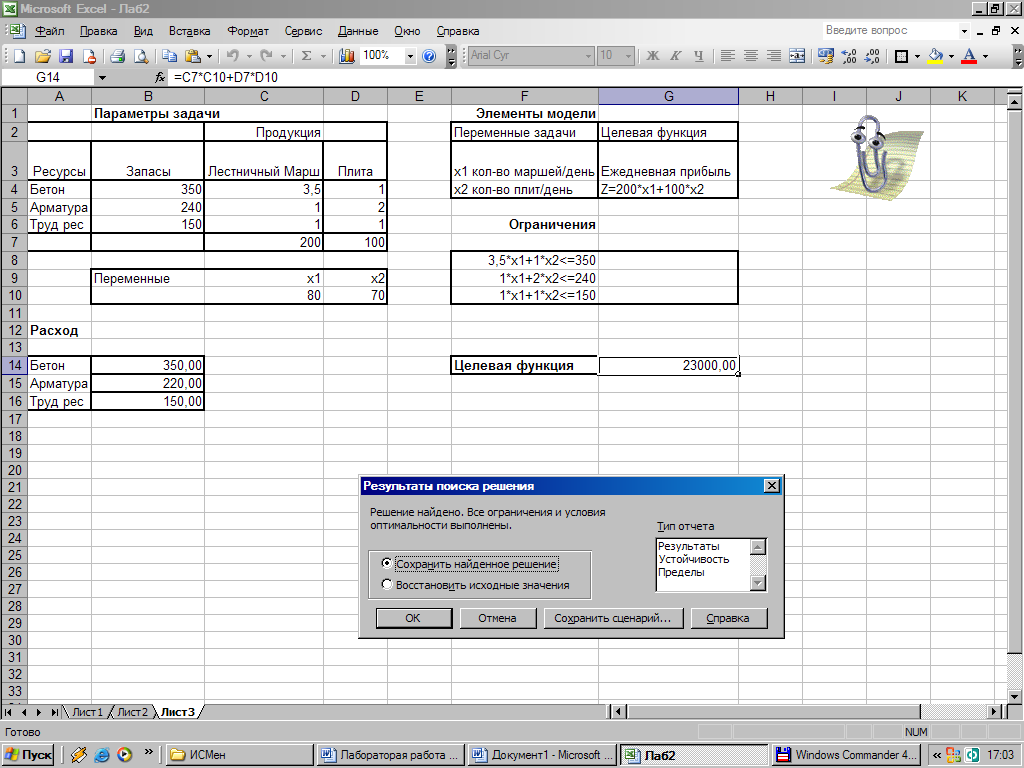
Task: Open the zoom percentage 100% dropdown
Action: [410, 56]
